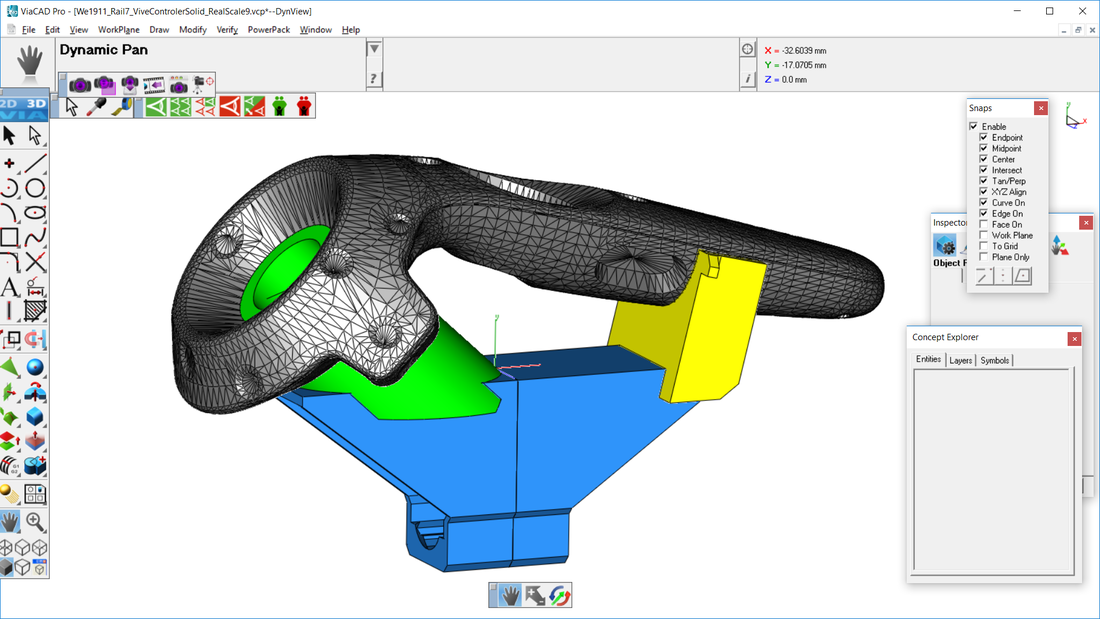Close the Snaps panel
1100x619 pixels.
tap(1041, 108)
